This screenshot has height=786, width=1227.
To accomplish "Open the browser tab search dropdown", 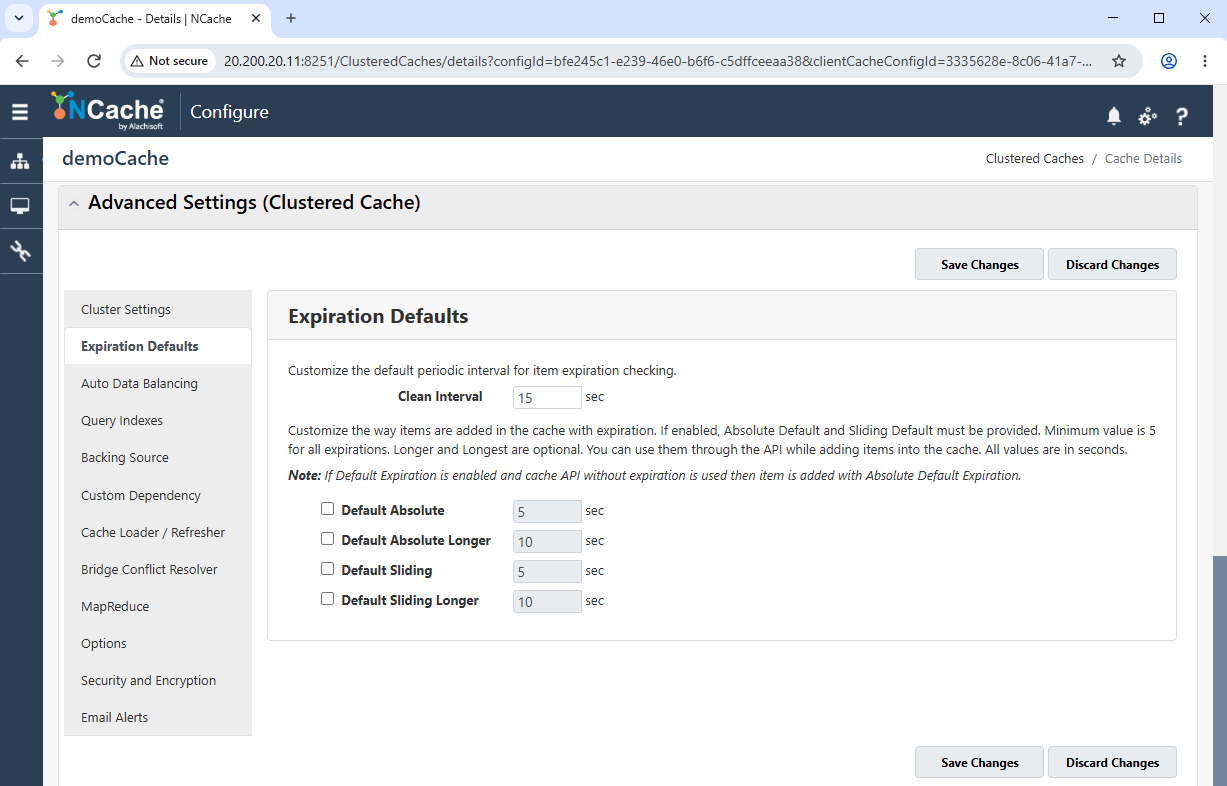I will [18, 18].
